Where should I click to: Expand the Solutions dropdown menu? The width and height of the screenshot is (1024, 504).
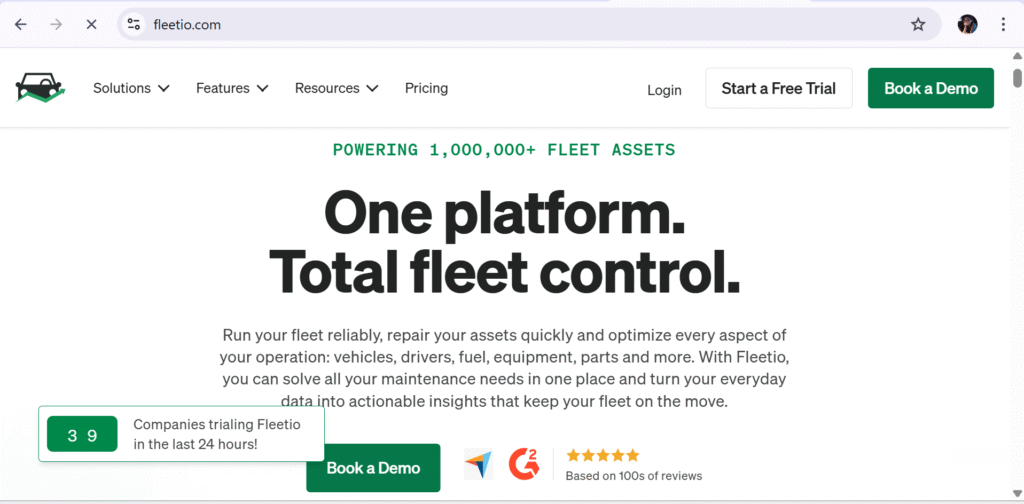[x=131, y=88]
